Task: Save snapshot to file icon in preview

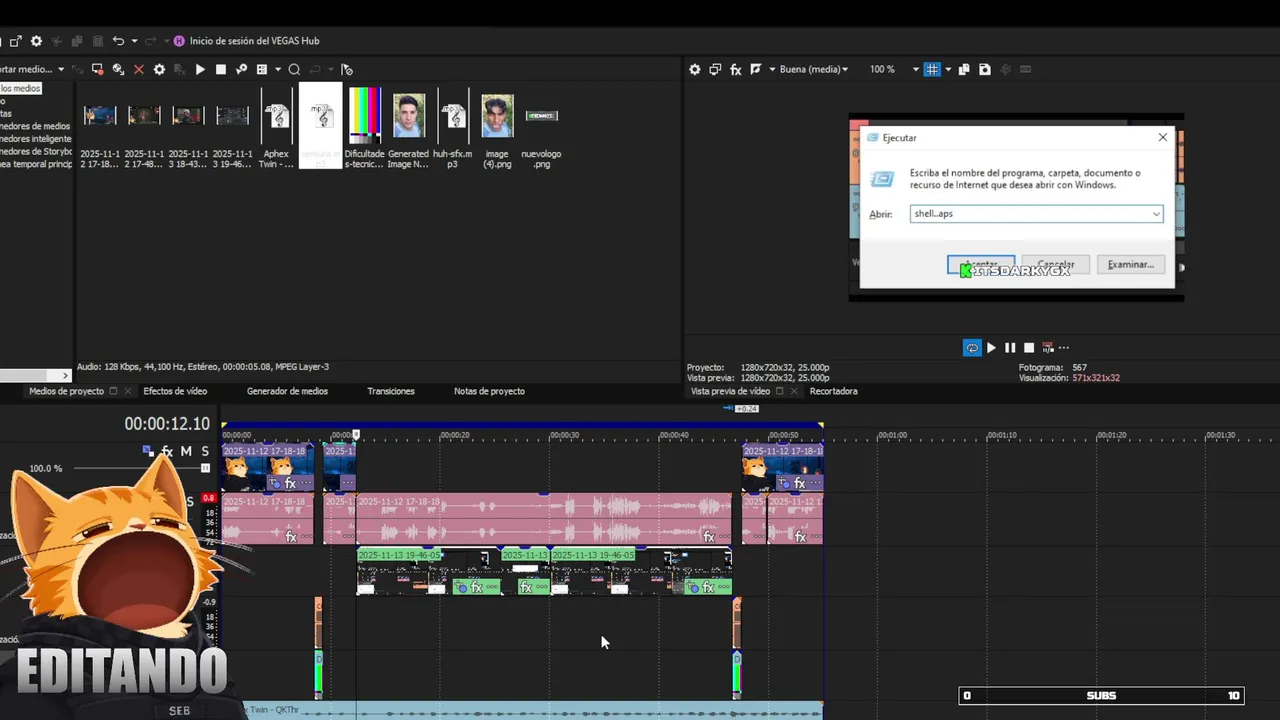Action: 985,70
